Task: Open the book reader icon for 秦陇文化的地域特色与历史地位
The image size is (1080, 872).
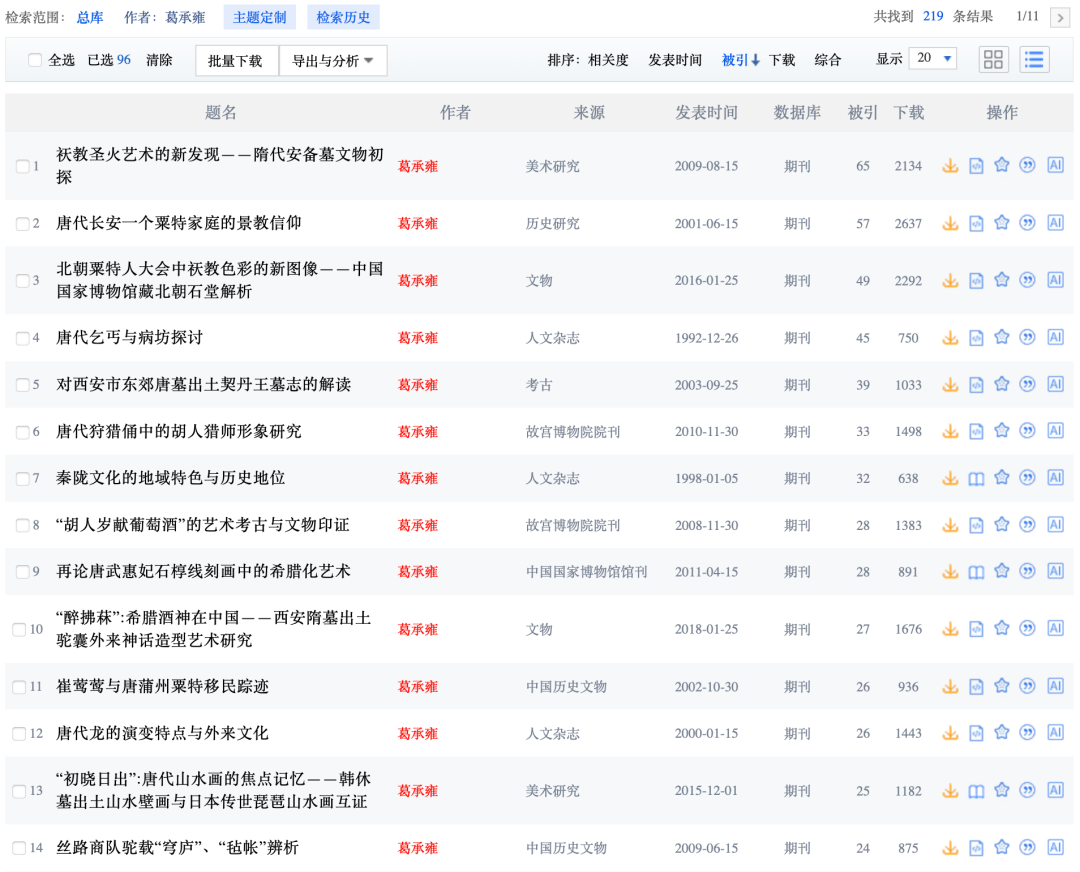Action: click(976, 478)
